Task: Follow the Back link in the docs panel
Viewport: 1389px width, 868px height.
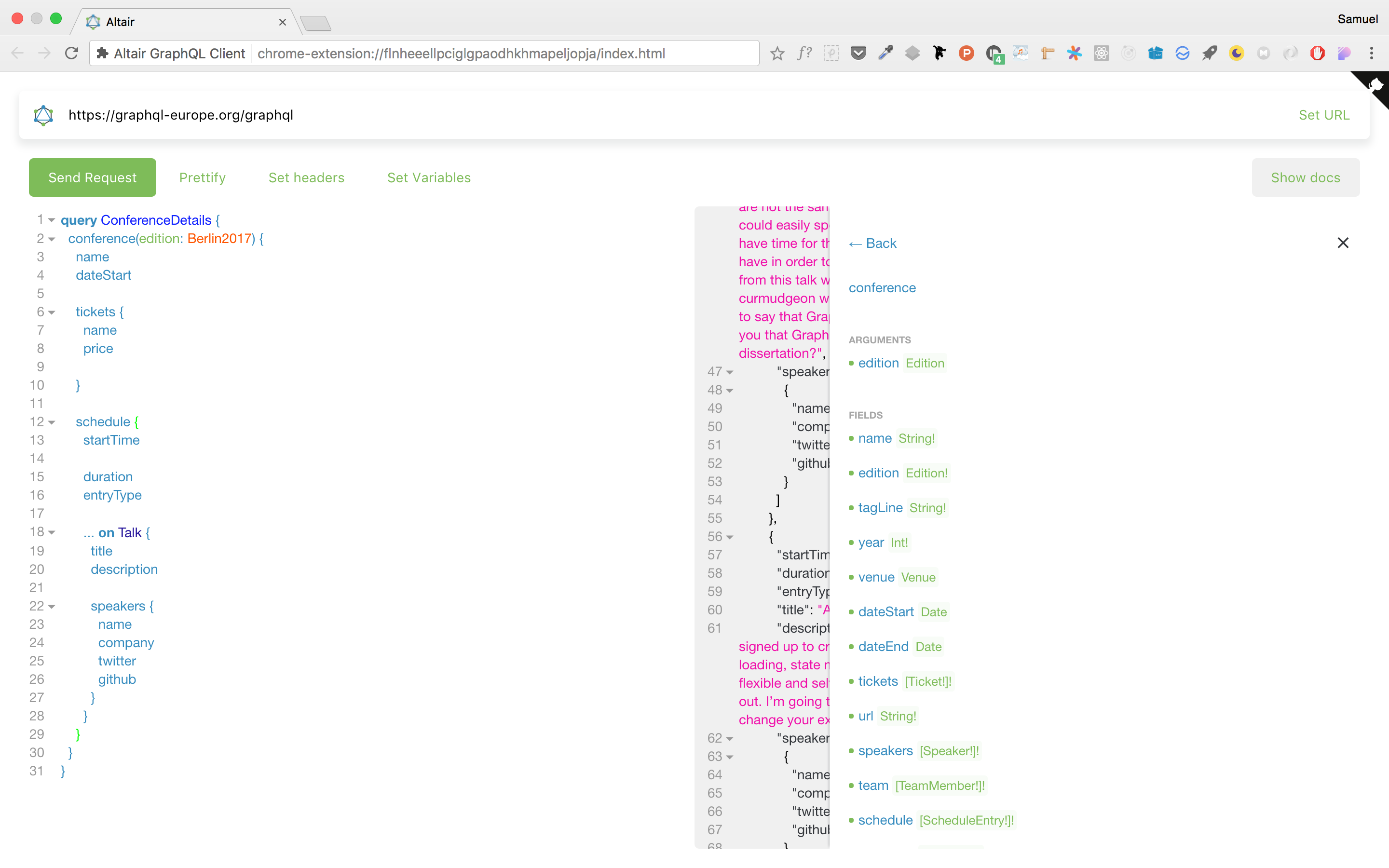Action: [872, 244]
